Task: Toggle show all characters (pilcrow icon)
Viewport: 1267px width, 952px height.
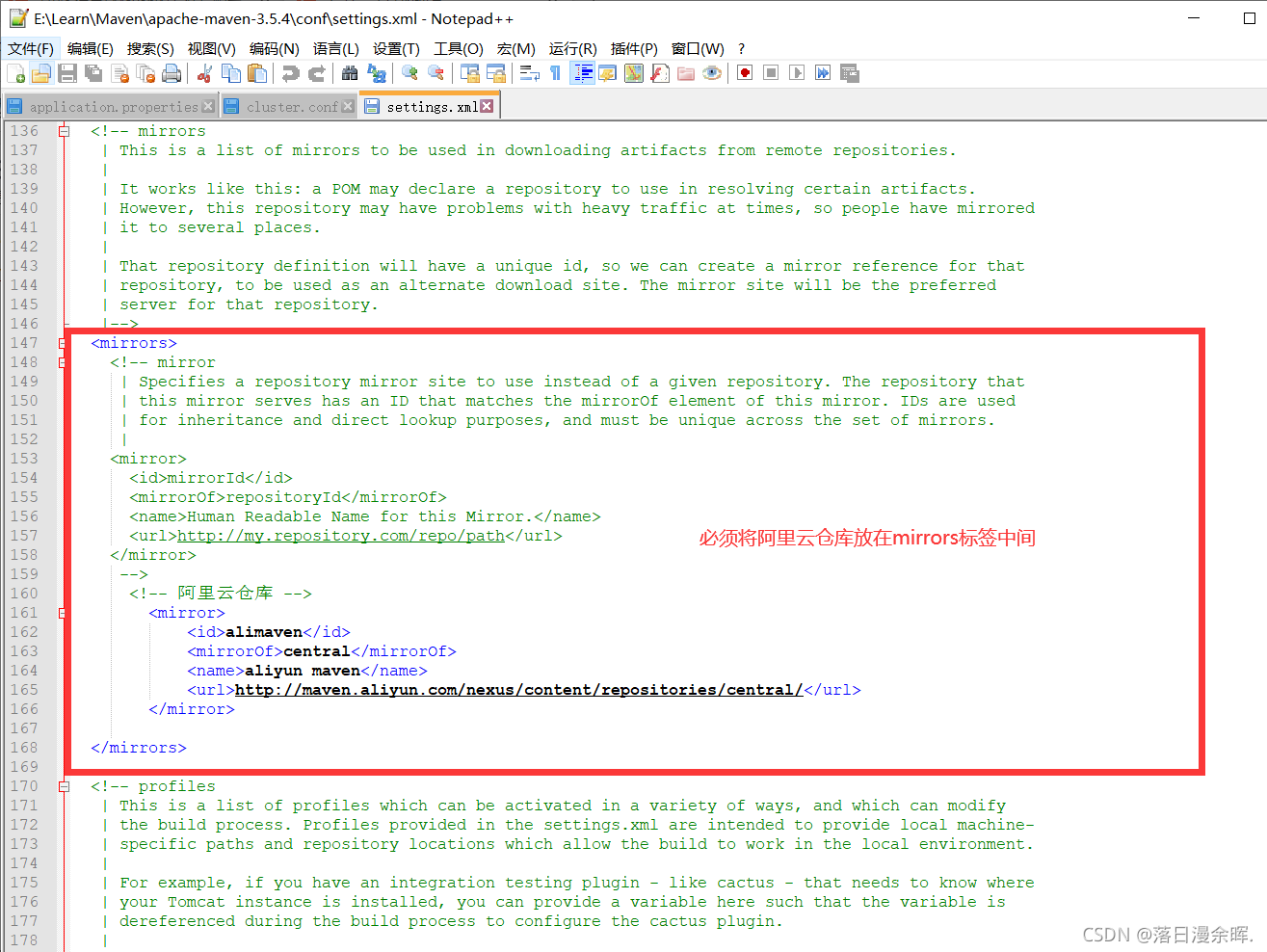Action: click(555, 73)
